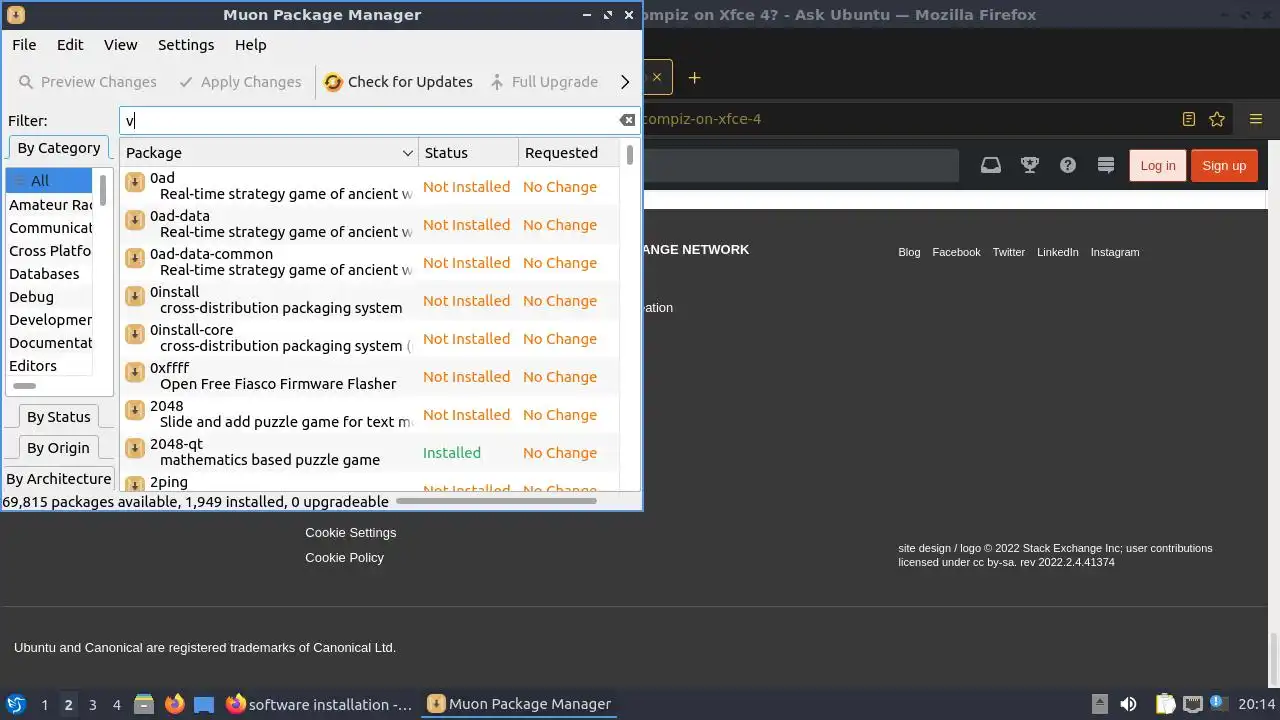Click the Blog link in footer
1280x720 pixels.
point(909,252)
